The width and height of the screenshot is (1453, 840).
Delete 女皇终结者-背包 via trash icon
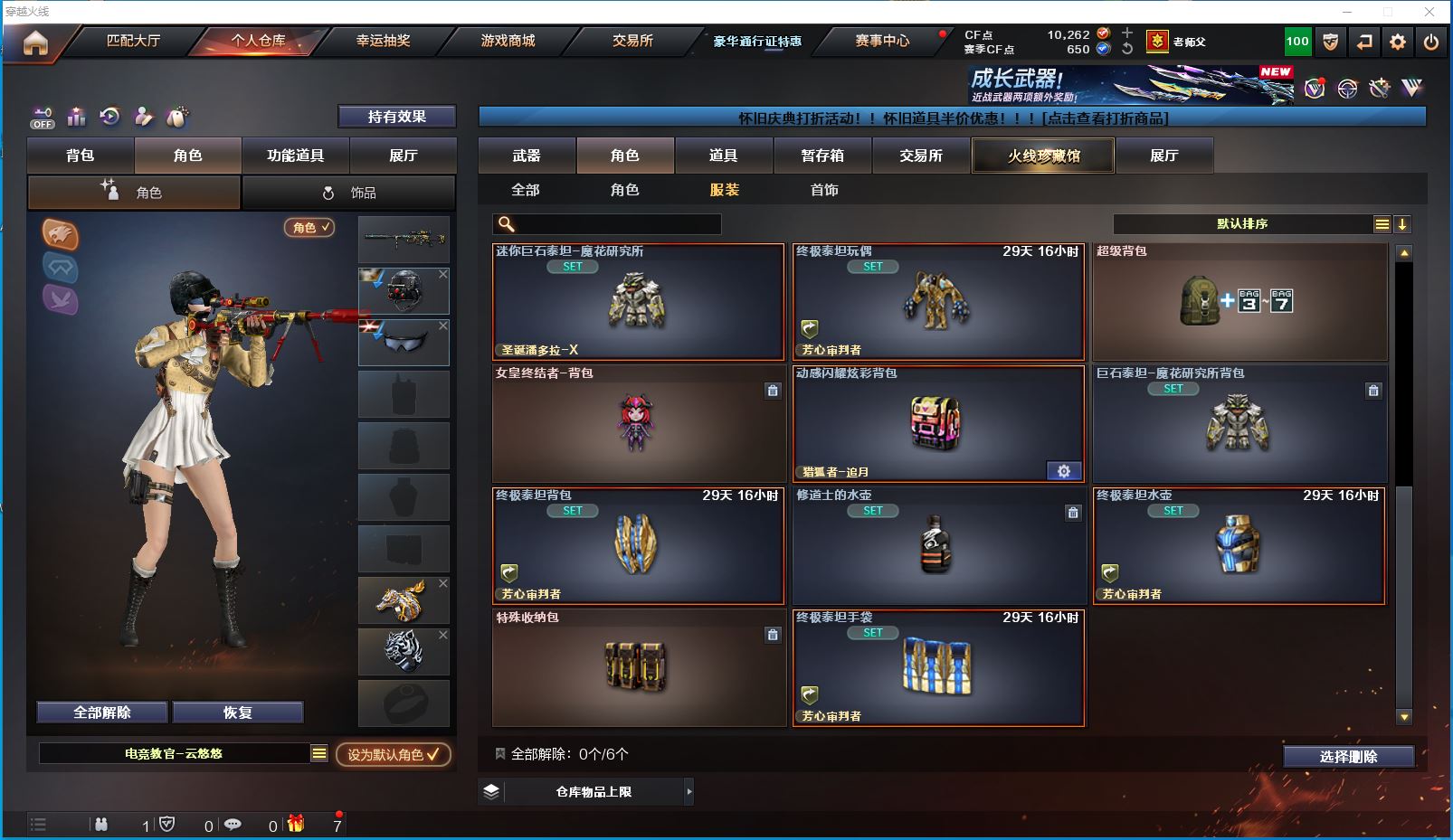[x=773, y=391]
